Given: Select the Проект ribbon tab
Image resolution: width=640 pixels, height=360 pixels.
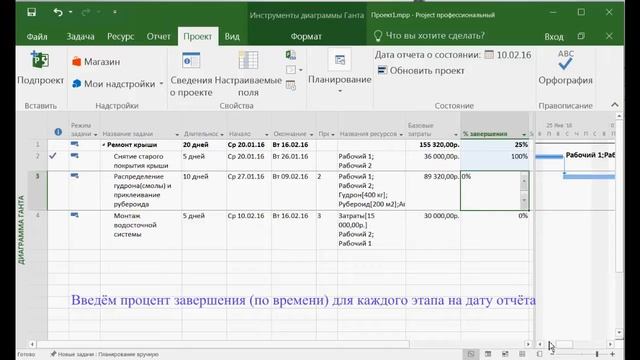Looking at the screenshot, I should coord(198,37).
